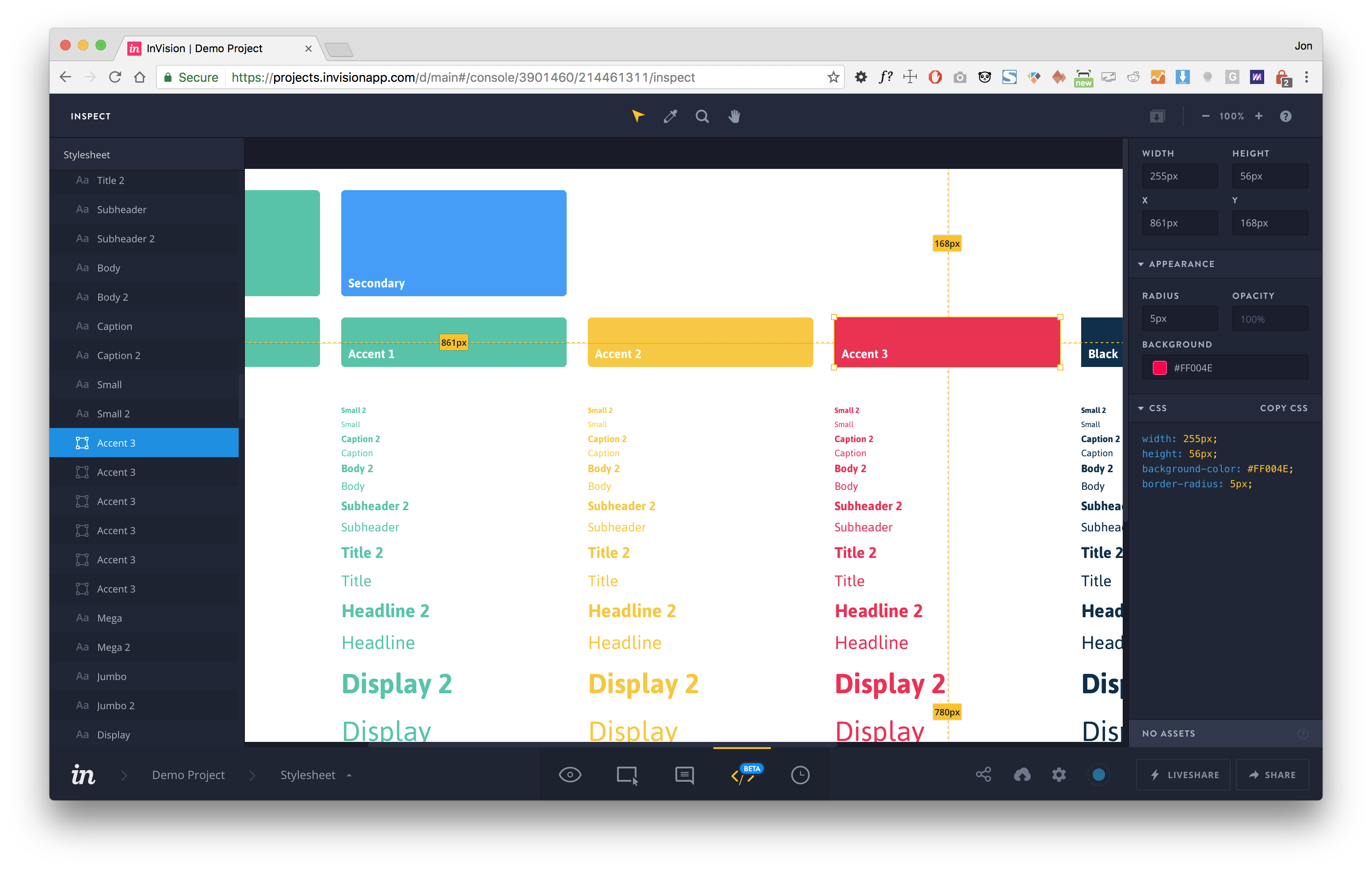The height and width of the screenshot is (871, 1372).
Task: Select the arrow pointer tool
Action: click(x=637, y=116)
